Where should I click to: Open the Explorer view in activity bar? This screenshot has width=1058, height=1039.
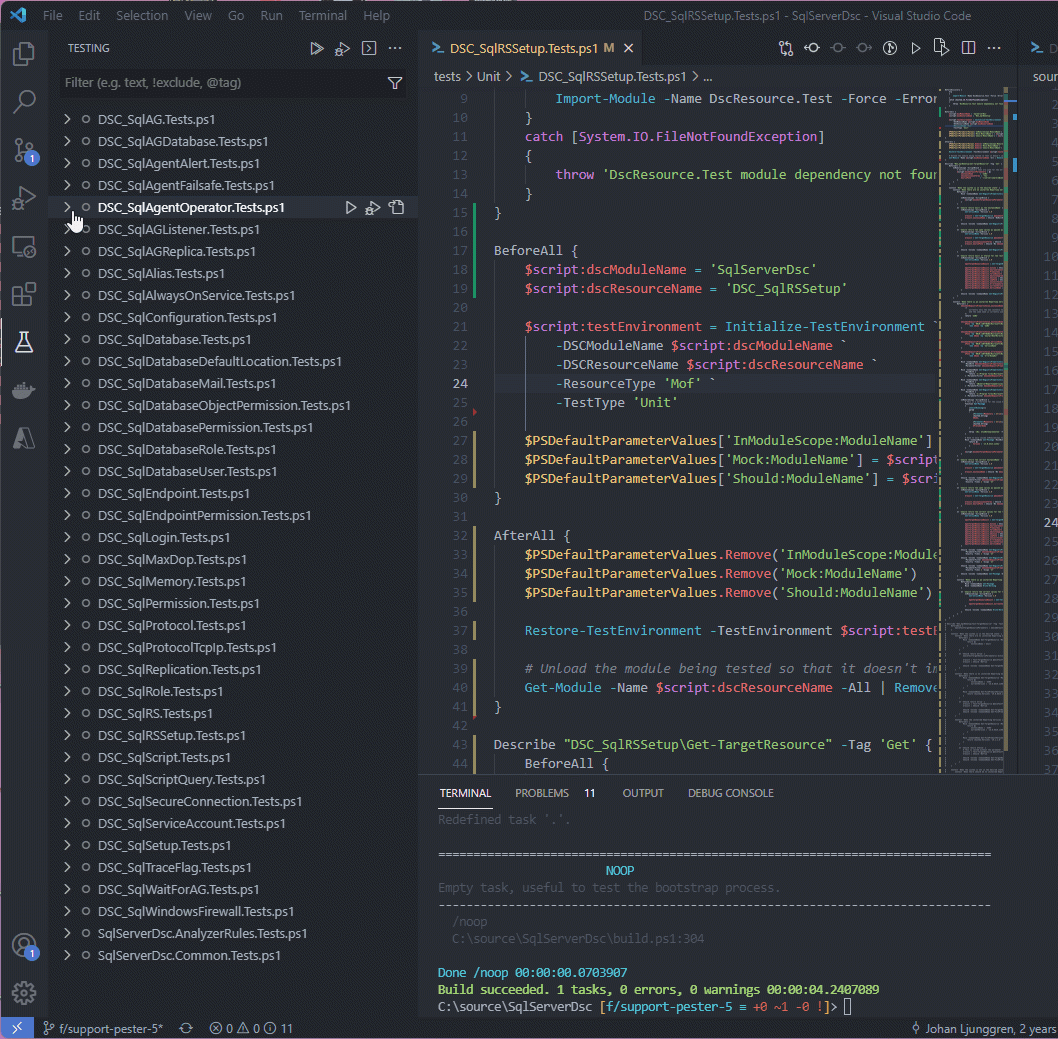coord(24,54)
